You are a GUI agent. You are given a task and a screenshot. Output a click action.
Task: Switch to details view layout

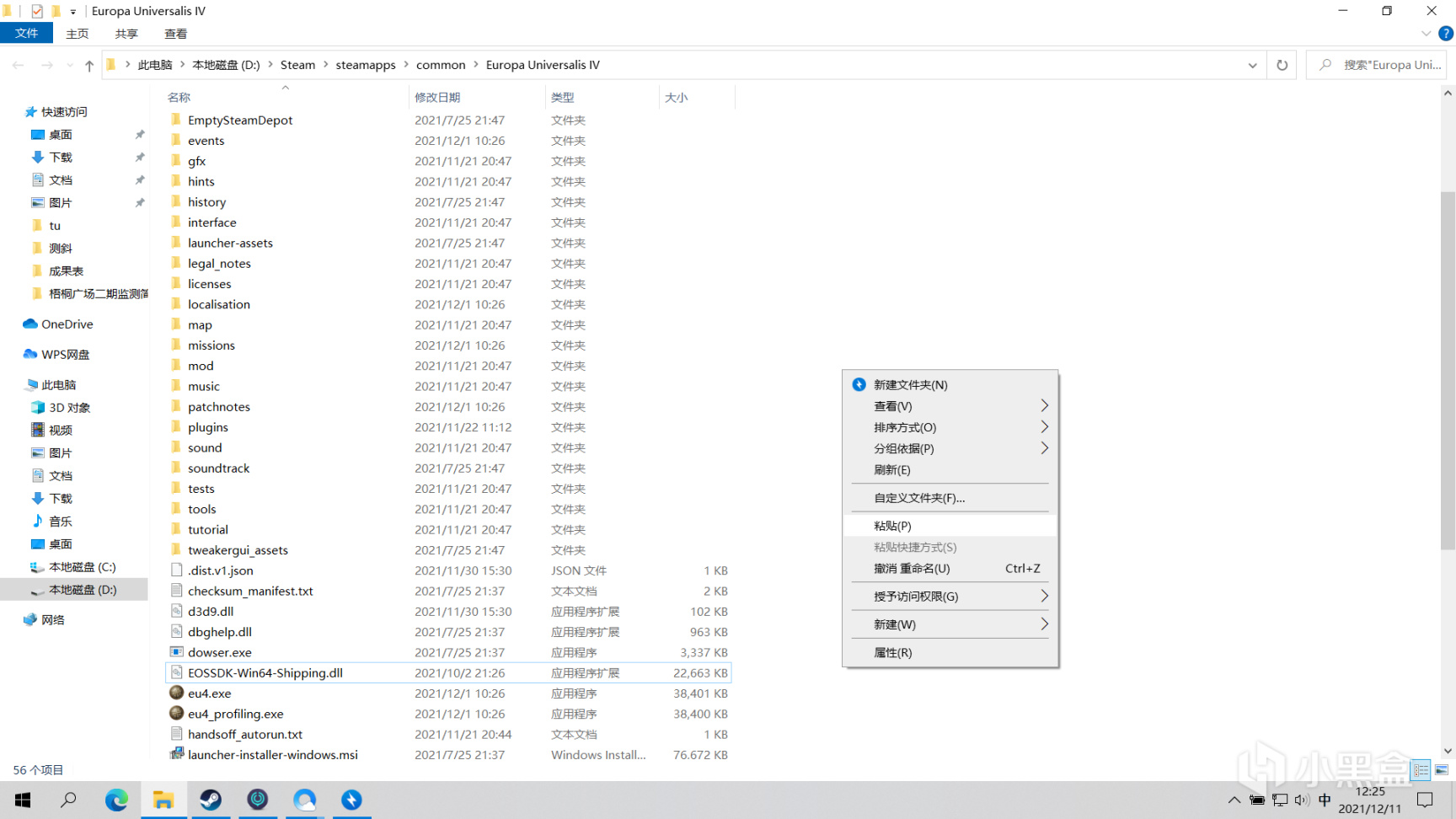(x=1421, y=769)
